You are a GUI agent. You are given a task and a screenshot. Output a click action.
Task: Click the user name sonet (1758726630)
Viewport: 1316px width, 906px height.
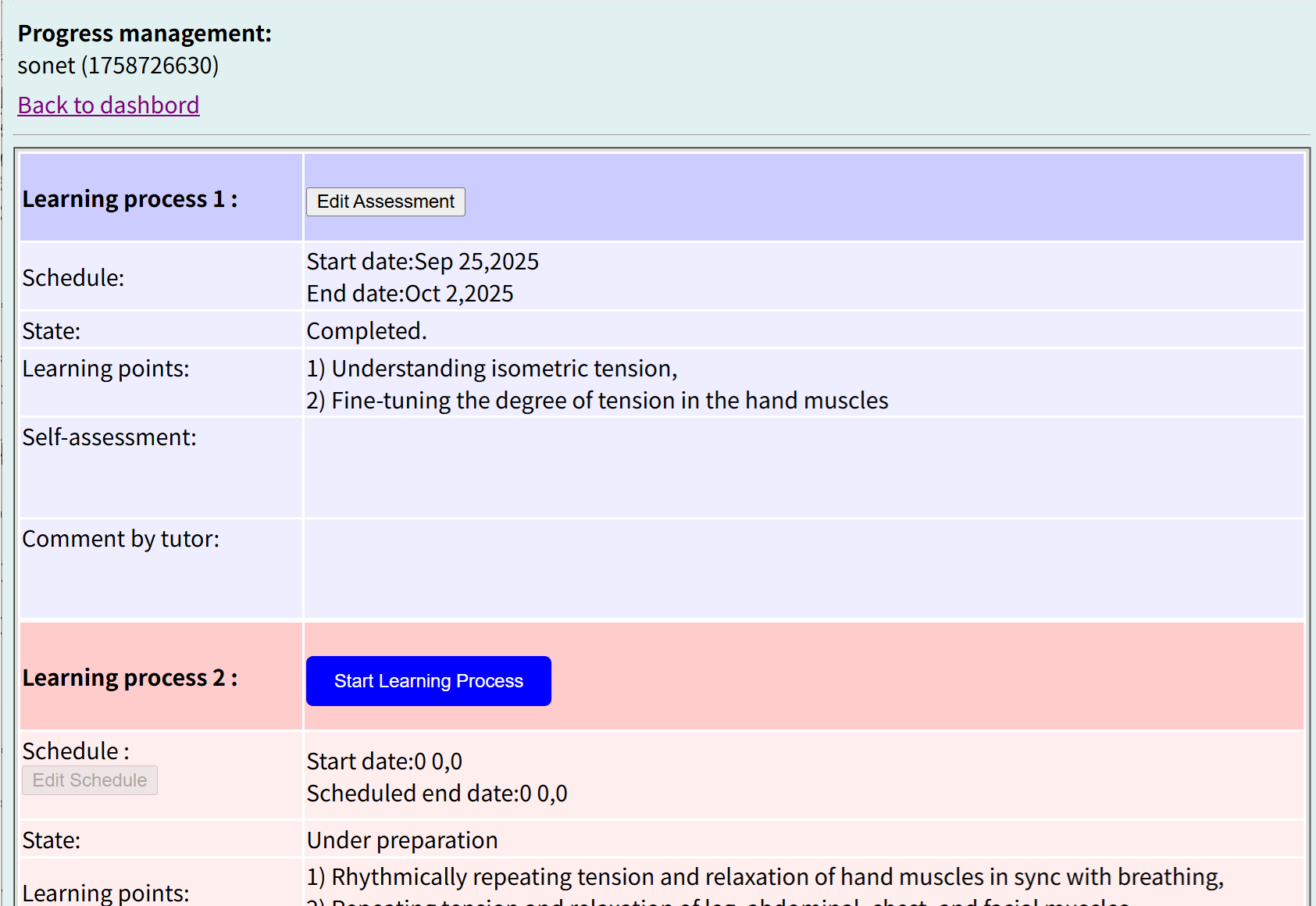pos(118,66)
